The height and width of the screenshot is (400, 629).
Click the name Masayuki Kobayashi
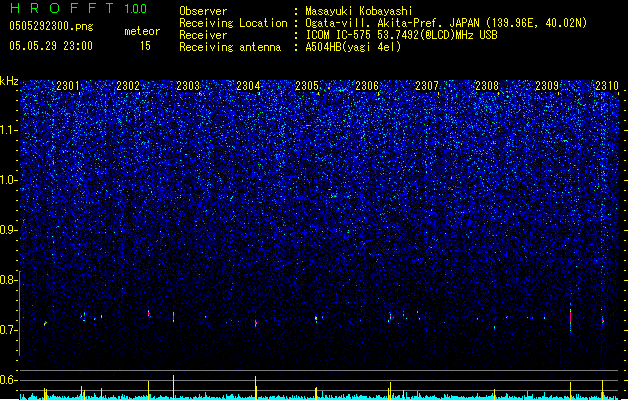359,11
